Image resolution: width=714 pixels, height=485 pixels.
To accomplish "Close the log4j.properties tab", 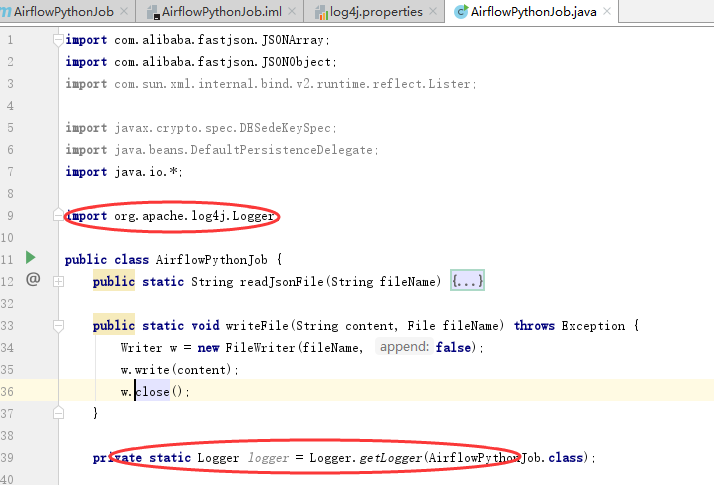I will click(x=434, y=11).
